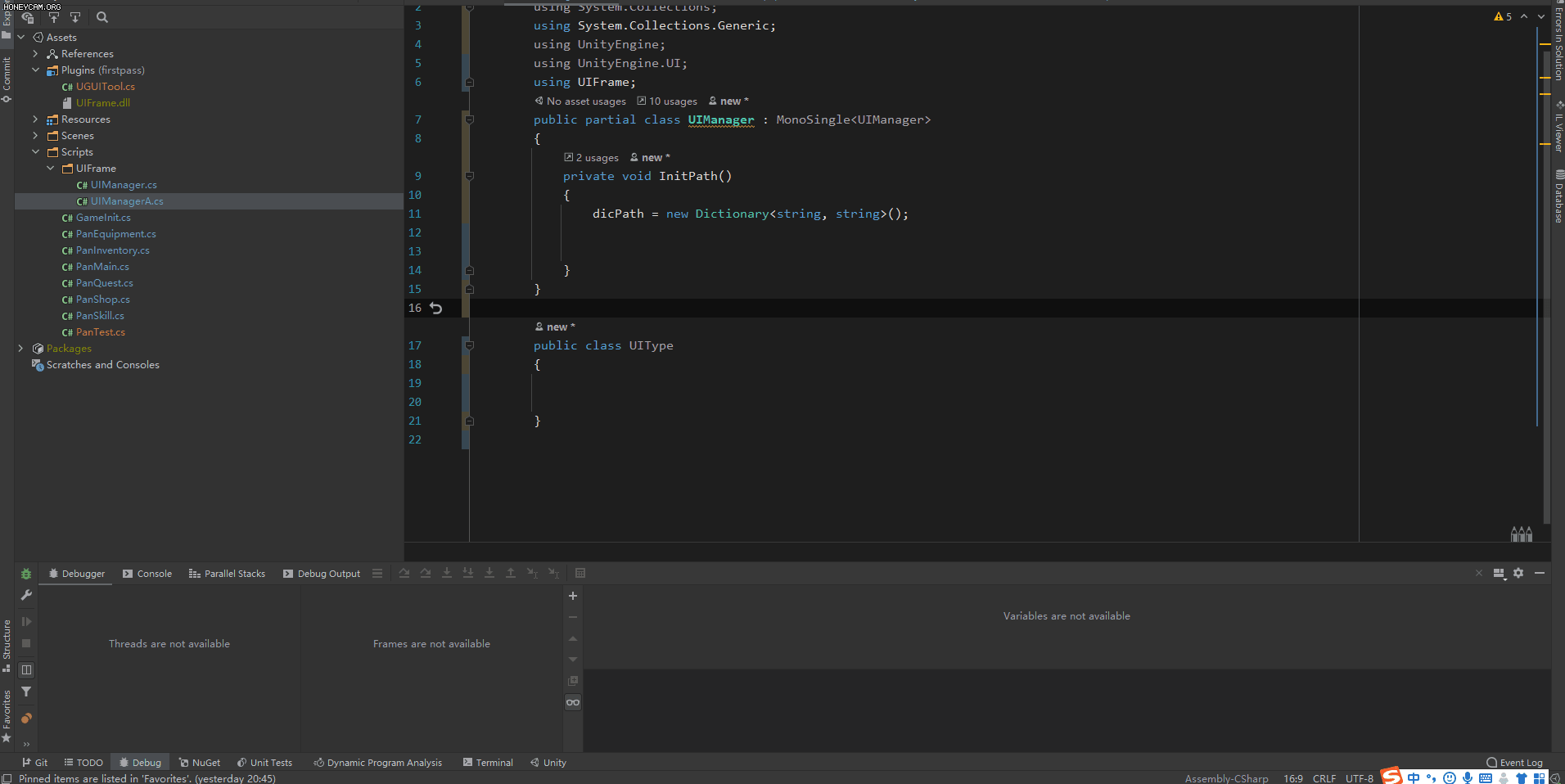Screen dimensions: 1565x784
Task: Click the Sogou S input method icon
Action: (1391, 775)
